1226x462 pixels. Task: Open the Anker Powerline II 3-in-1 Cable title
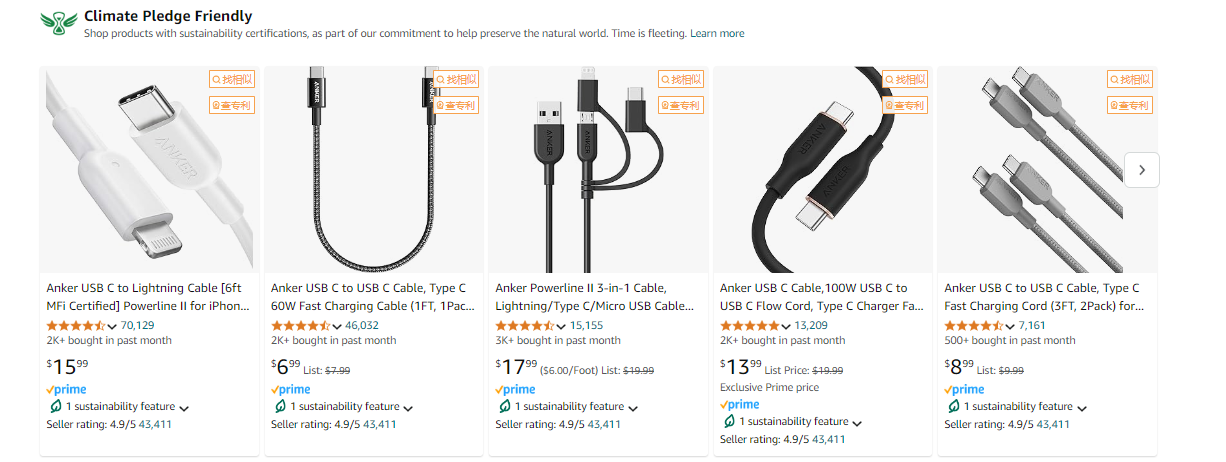tap(598, 297)
